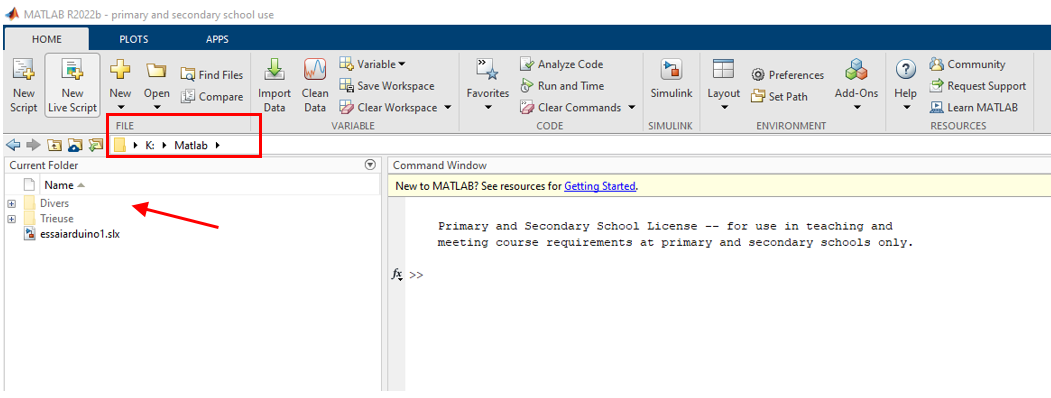Expand the Trieuse folder tree node
1051x398 pixels.
tap(11, 219)
